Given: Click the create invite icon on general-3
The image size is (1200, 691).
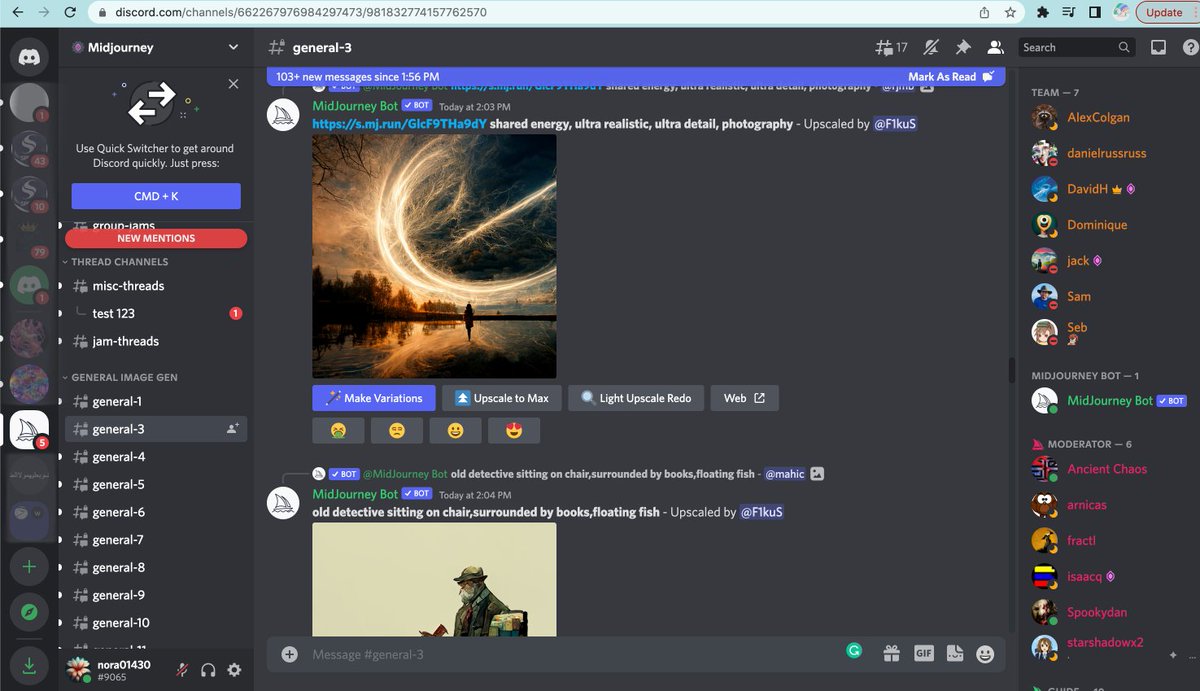Looking at the screenshot, I should [x=233, y=429].
